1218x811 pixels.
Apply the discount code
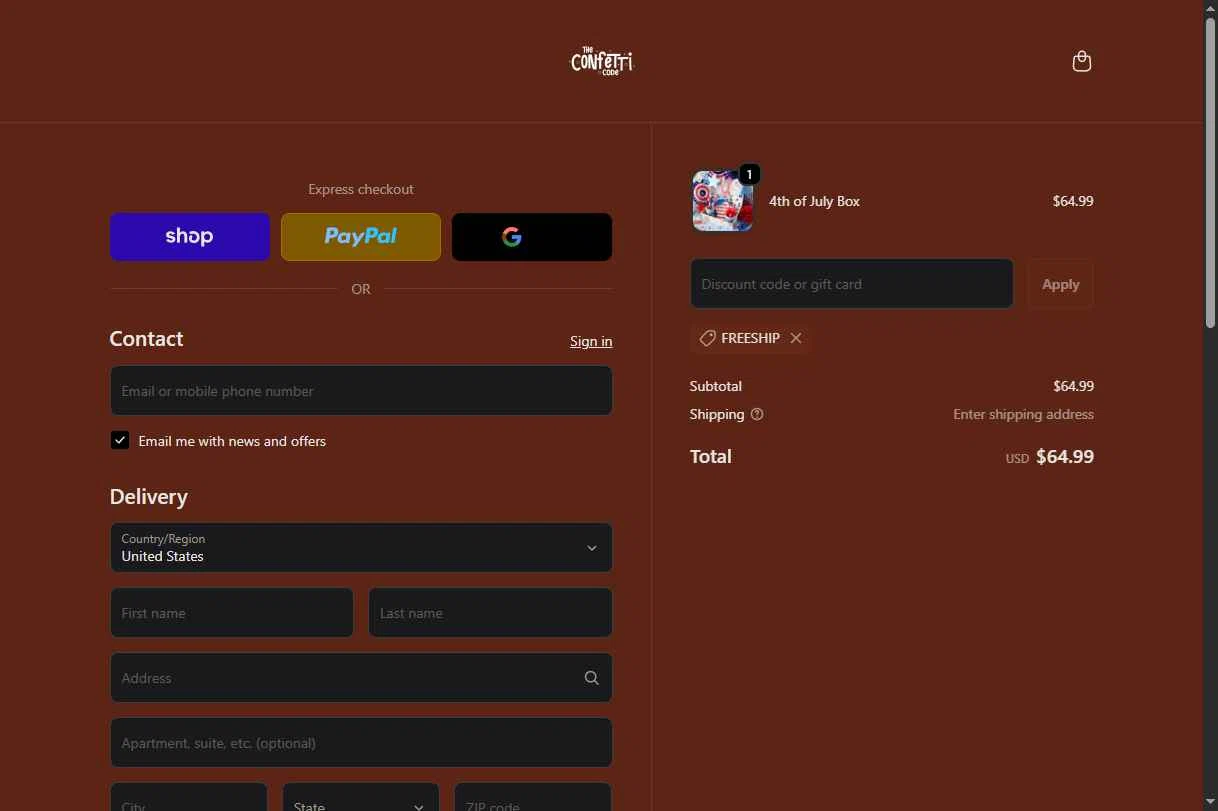coord(1060,284)
